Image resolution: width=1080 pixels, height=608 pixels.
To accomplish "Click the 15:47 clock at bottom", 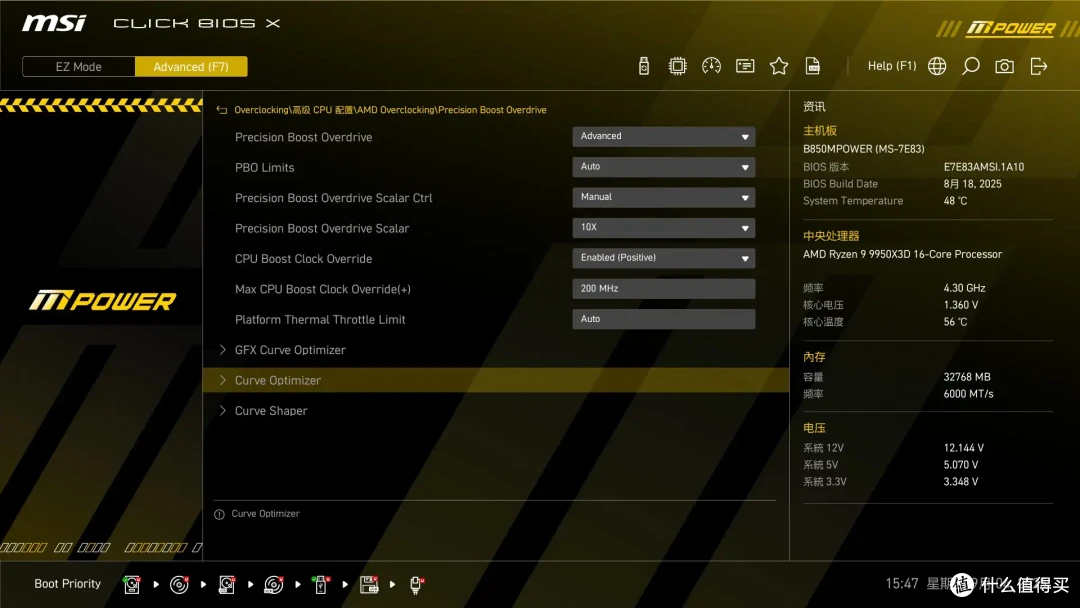I will 902,584.
